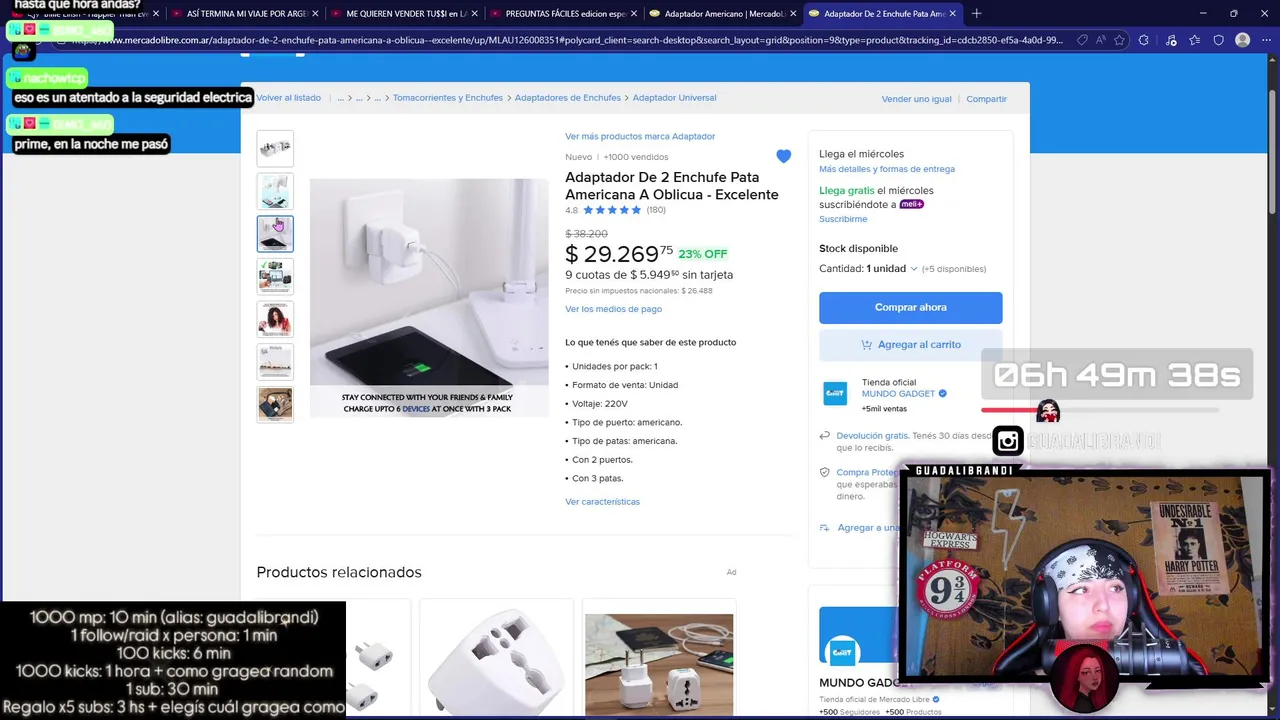The width and height of the screenshot is (1280, 720).
Task: Click 'Devolución gratis' link
Action: tap(872, 436)
